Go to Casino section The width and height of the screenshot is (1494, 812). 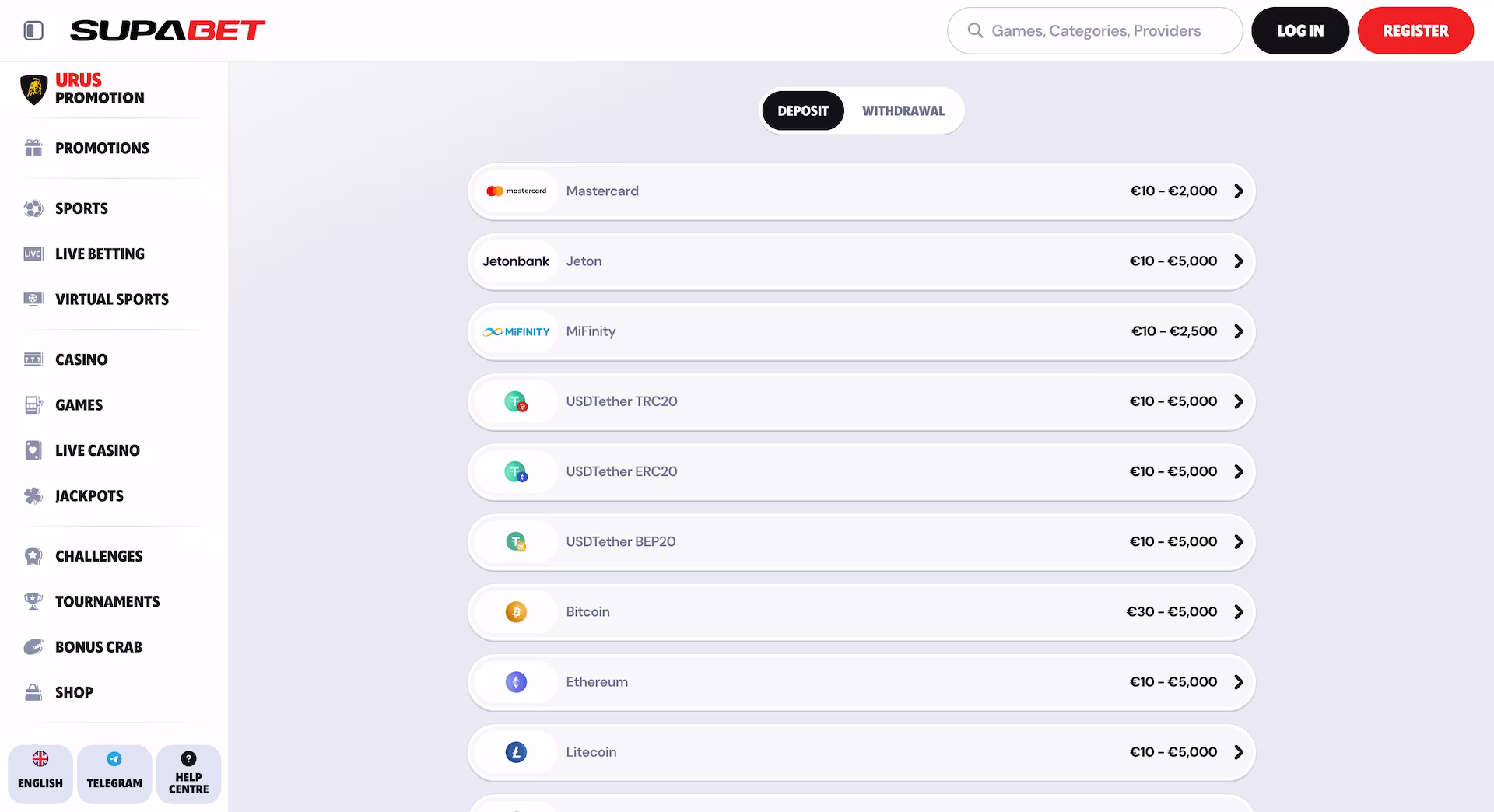pyautogui.click(x=81, y=359)
